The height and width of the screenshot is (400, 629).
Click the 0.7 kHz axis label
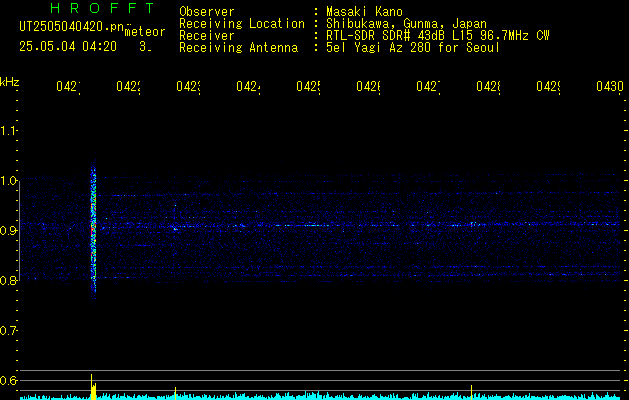8,331
